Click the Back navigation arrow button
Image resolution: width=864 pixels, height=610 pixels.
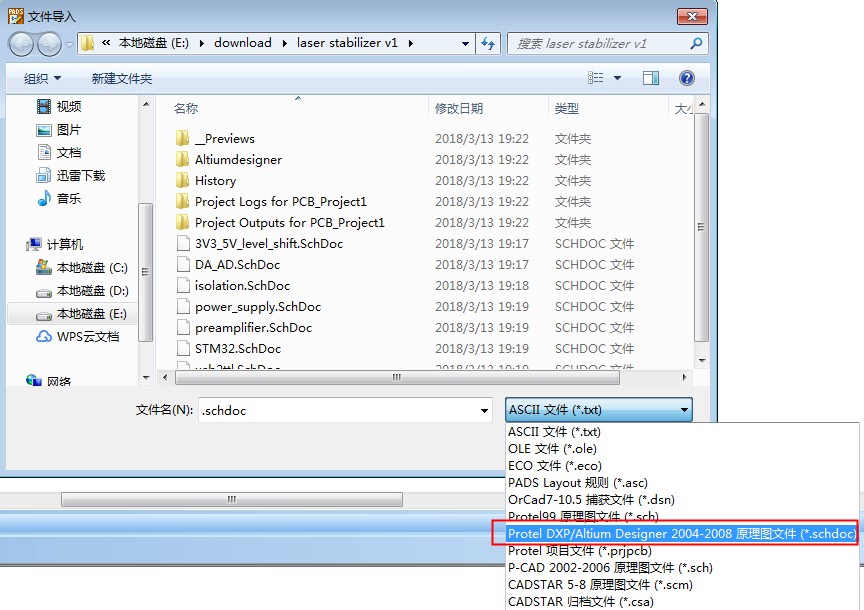tap(21, 44)
